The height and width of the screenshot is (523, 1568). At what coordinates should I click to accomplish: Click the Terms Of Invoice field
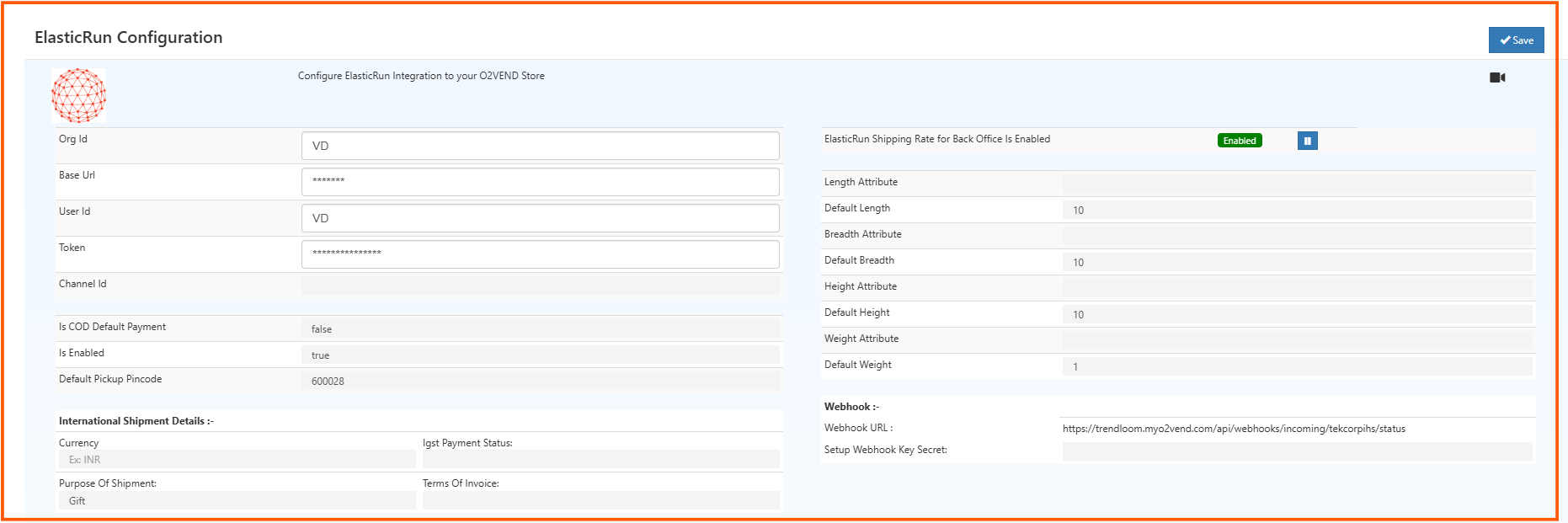(x=600, y=500)
